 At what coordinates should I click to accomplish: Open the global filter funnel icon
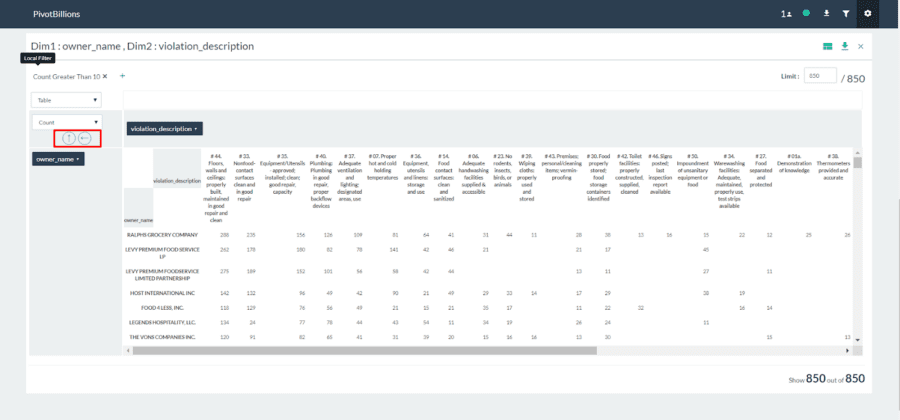(846, 13)
